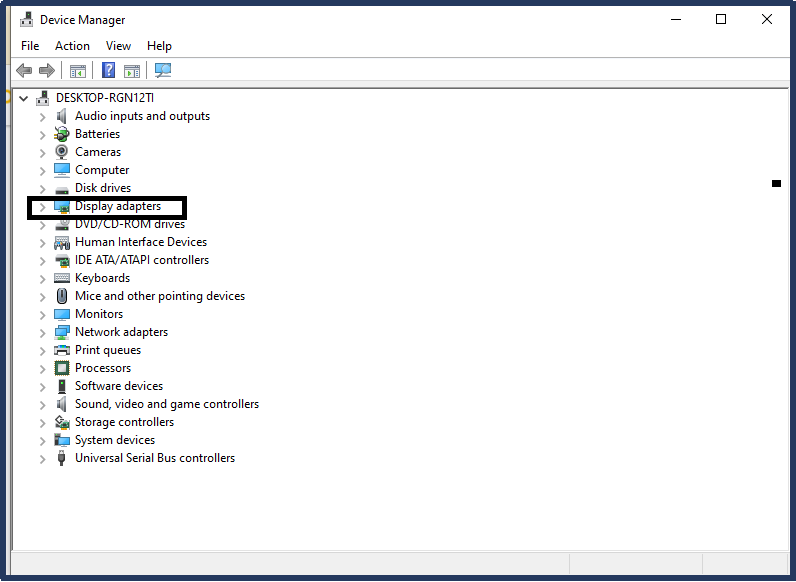Select DVD/CD-ROM drives label
Screen dimensions: 796x582
pos(130,224)
